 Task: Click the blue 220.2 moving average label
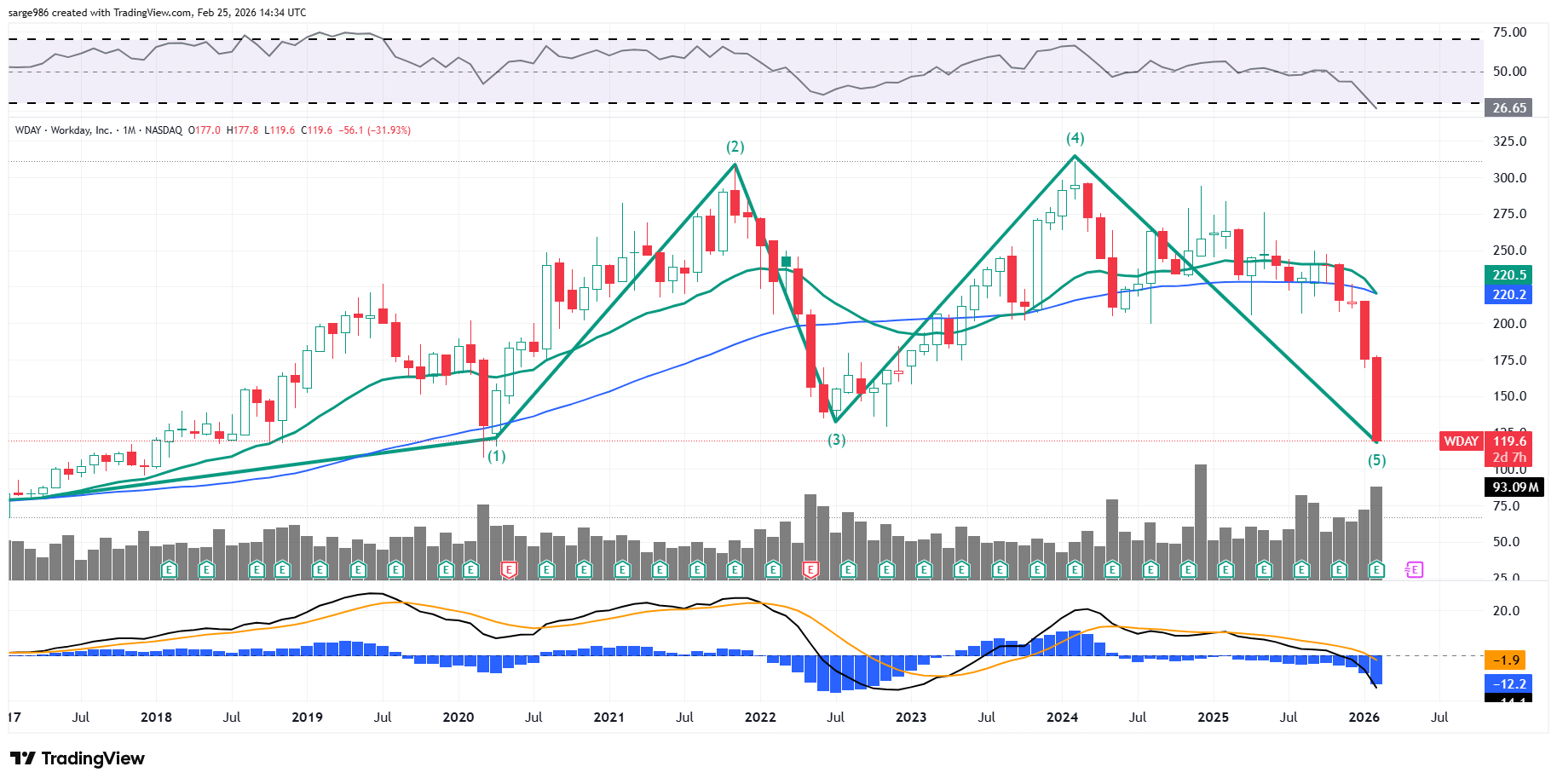tap(1508, 294)
